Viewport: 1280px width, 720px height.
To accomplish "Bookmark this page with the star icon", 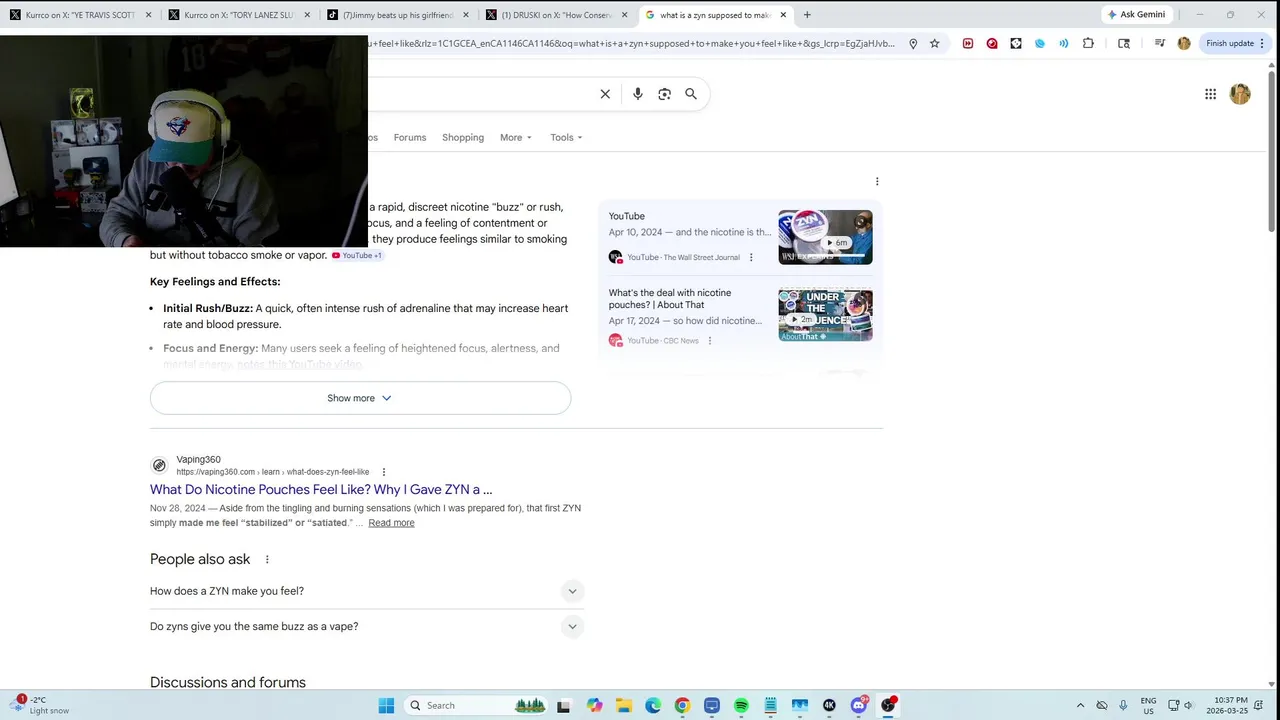I will [x=934, y=44].
